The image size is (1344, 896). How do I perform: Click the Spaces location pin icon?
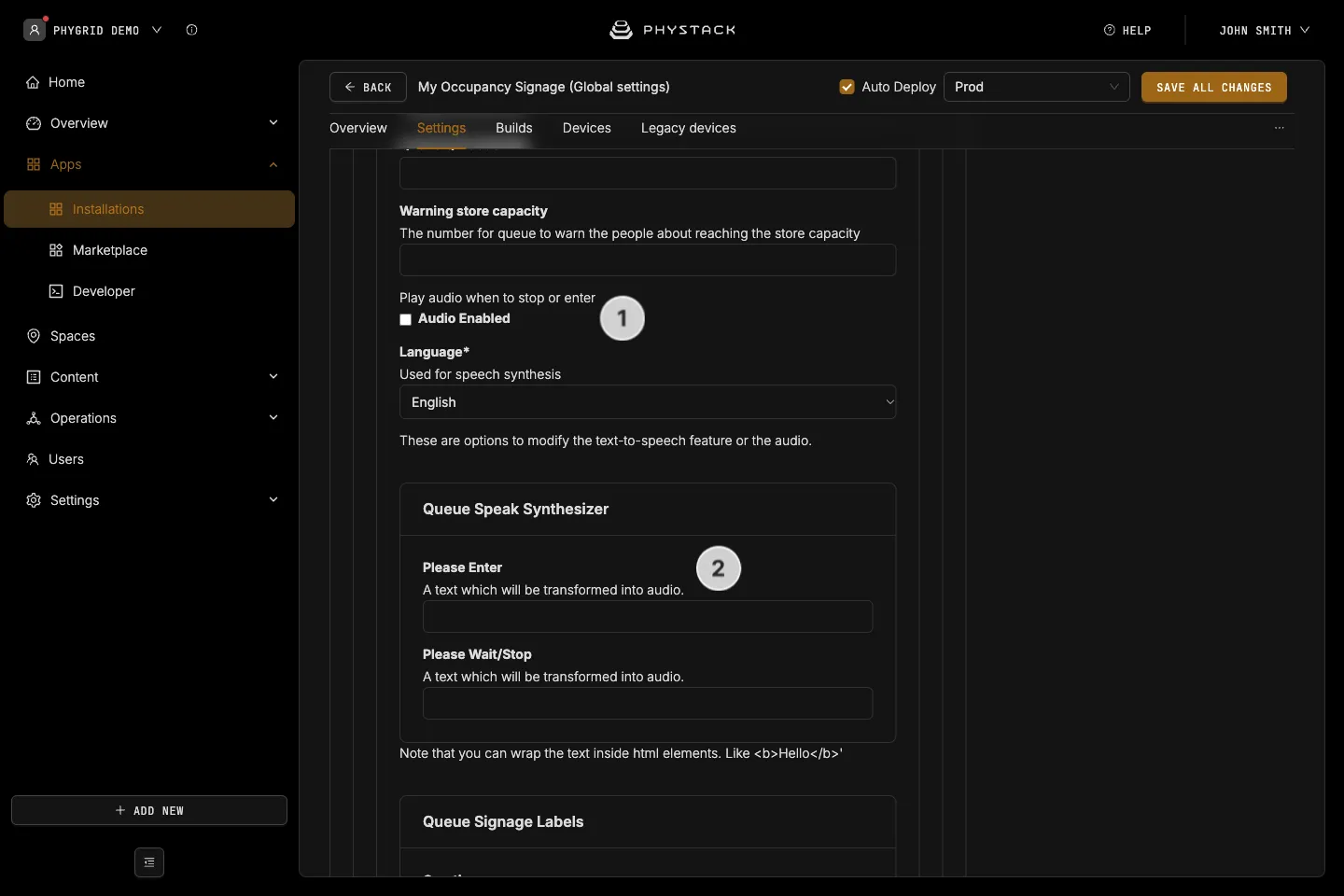(x=34, y=336)
